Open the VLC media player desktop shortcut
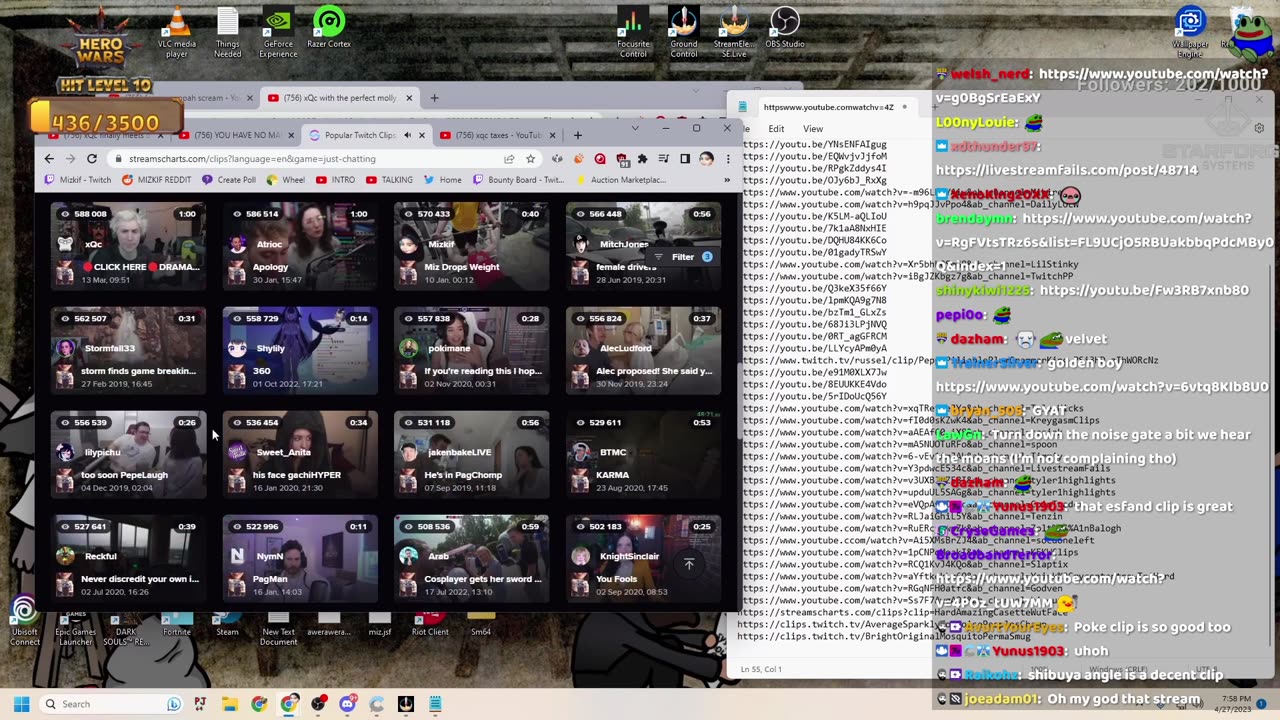This screenshot has height=720, width=1280. [177, 33]
